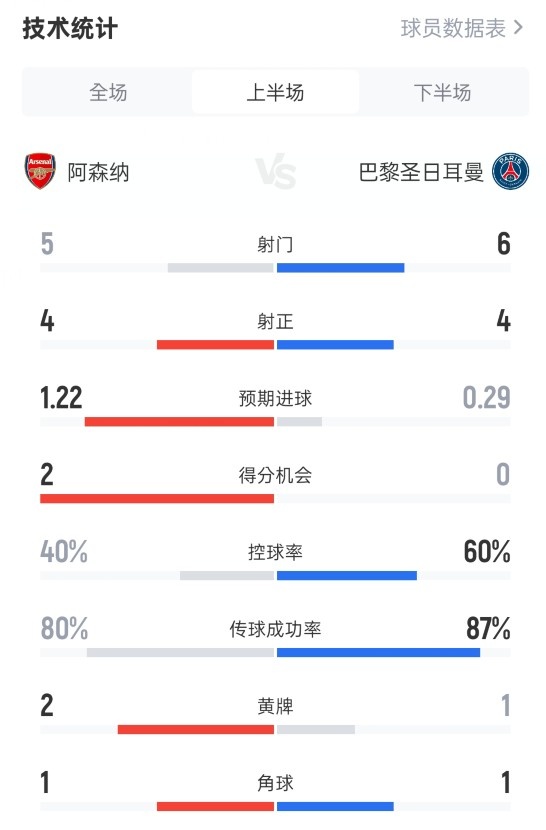
Task: Click the blue 传球成功率 87% bar
Action: pos(379,653)
